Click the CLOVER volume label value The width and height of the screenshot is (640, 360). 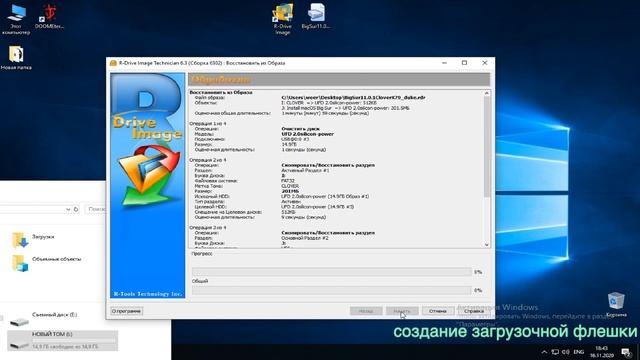290,186
